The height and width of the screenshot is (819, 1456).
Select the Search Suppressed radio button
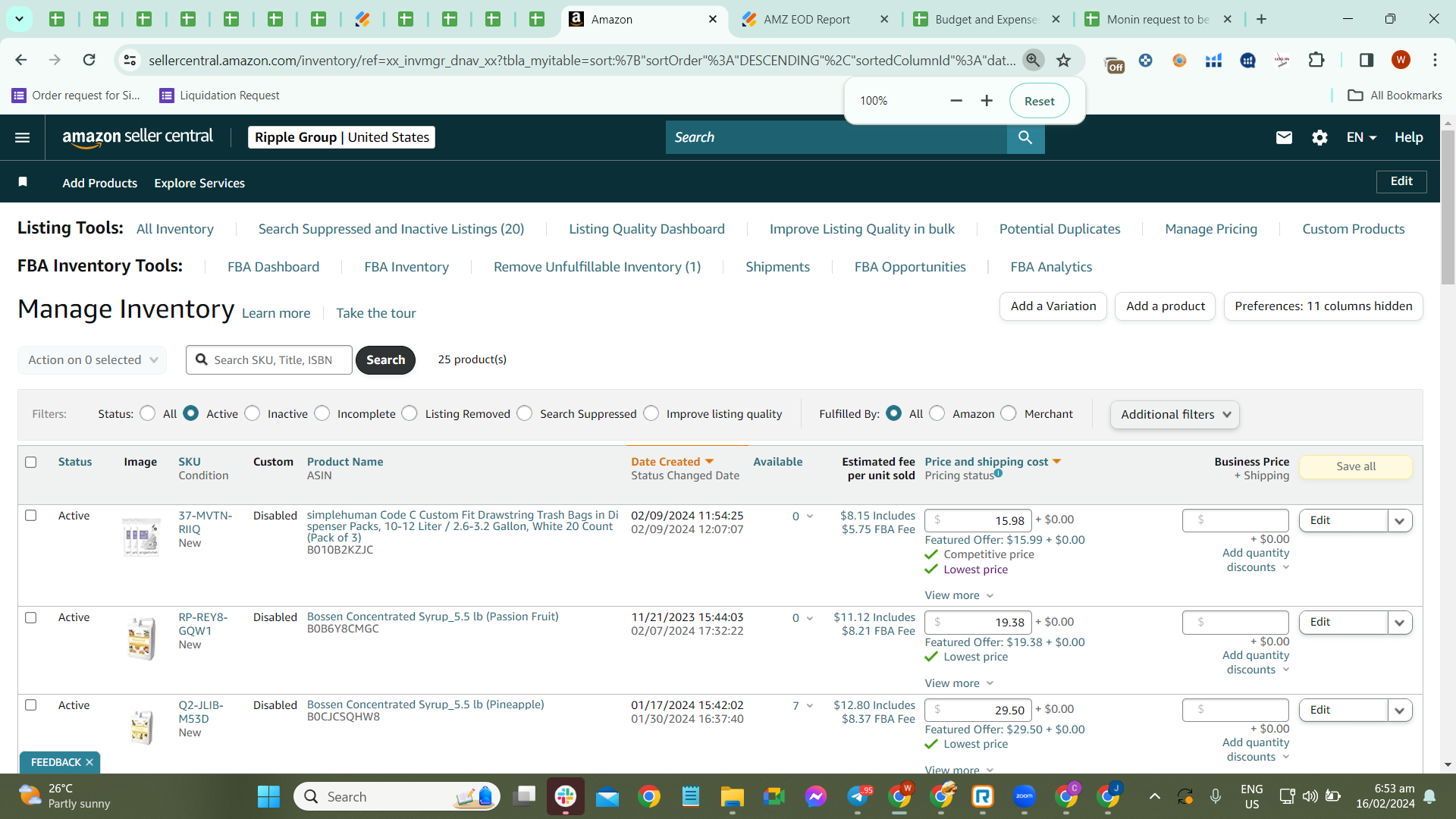[525, 413]
